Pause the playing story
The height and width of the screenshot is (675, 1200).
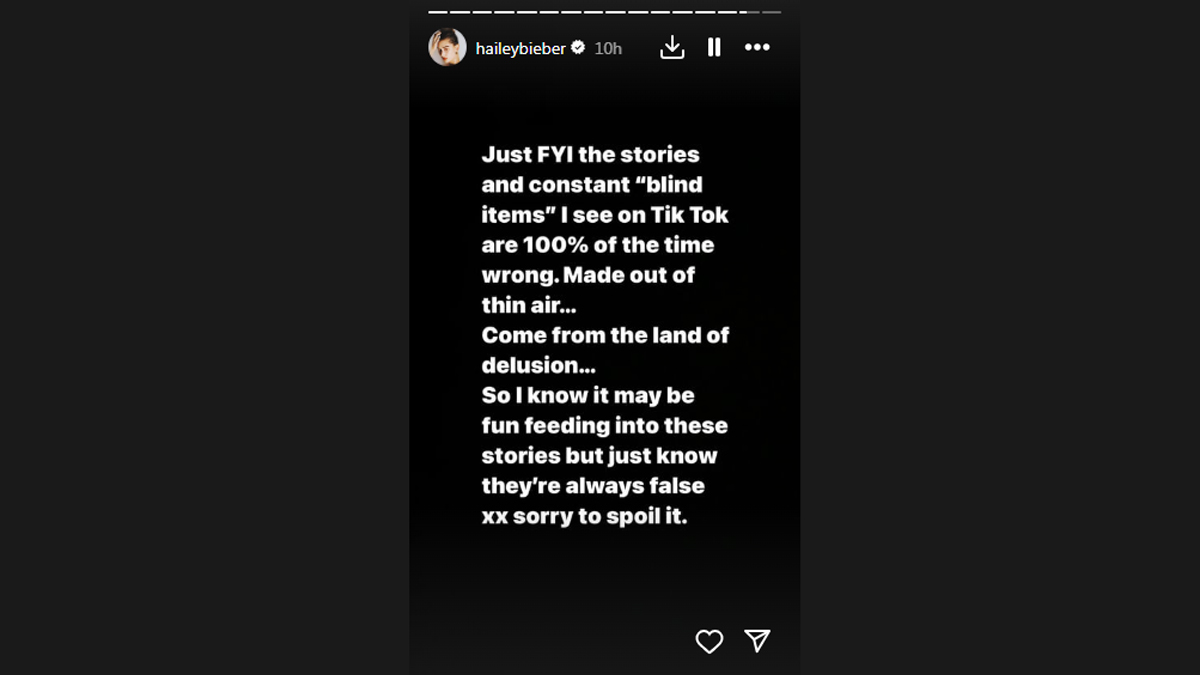pos(714,47)
